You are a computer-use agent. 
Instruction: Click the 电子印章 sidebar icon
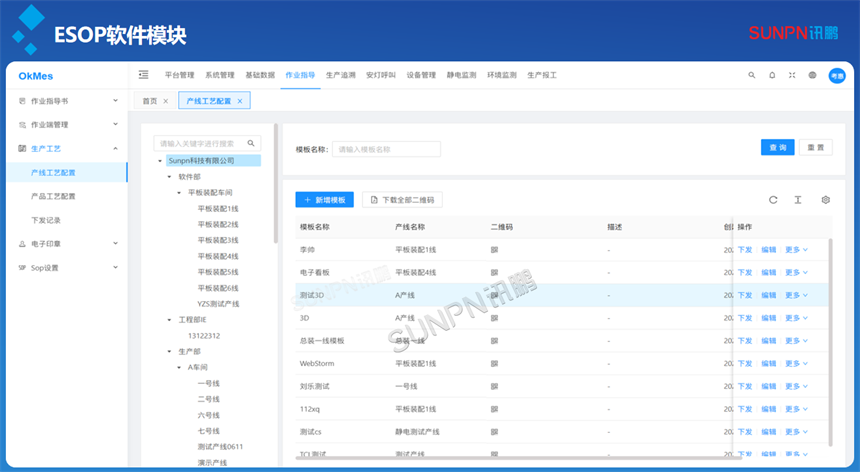pyautogui.click(x=22, y=244)
